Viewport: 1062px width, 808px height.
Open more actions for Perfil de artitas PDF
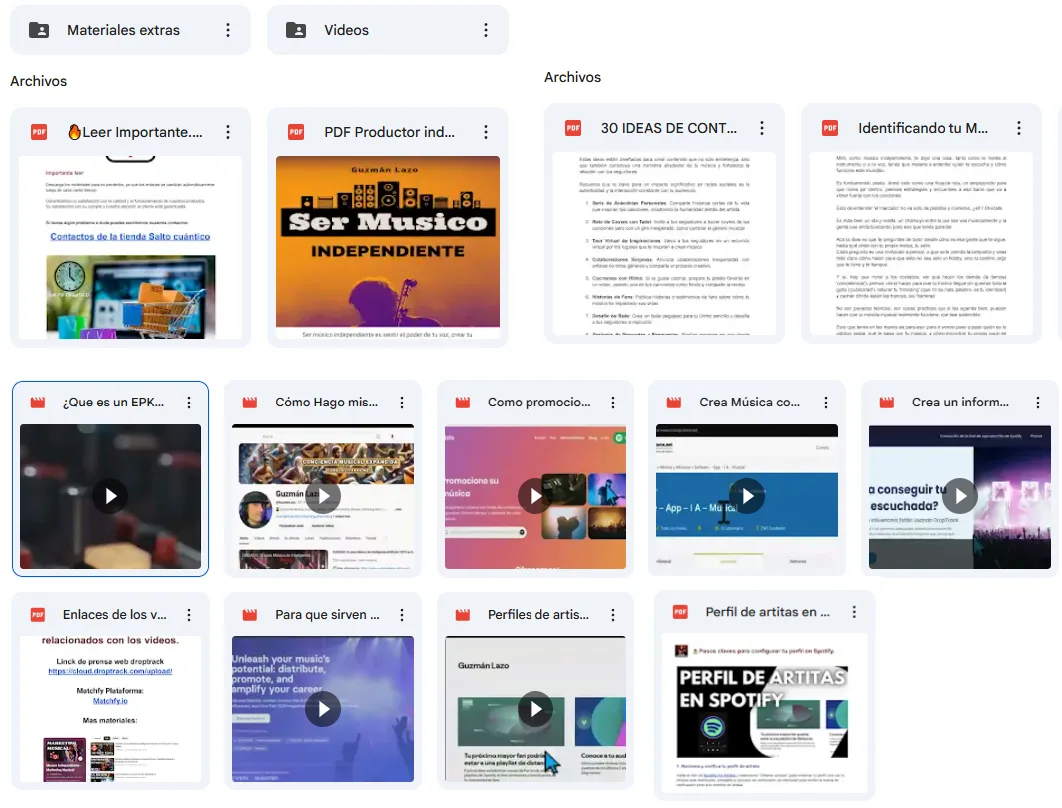click(x=854, y=612)
